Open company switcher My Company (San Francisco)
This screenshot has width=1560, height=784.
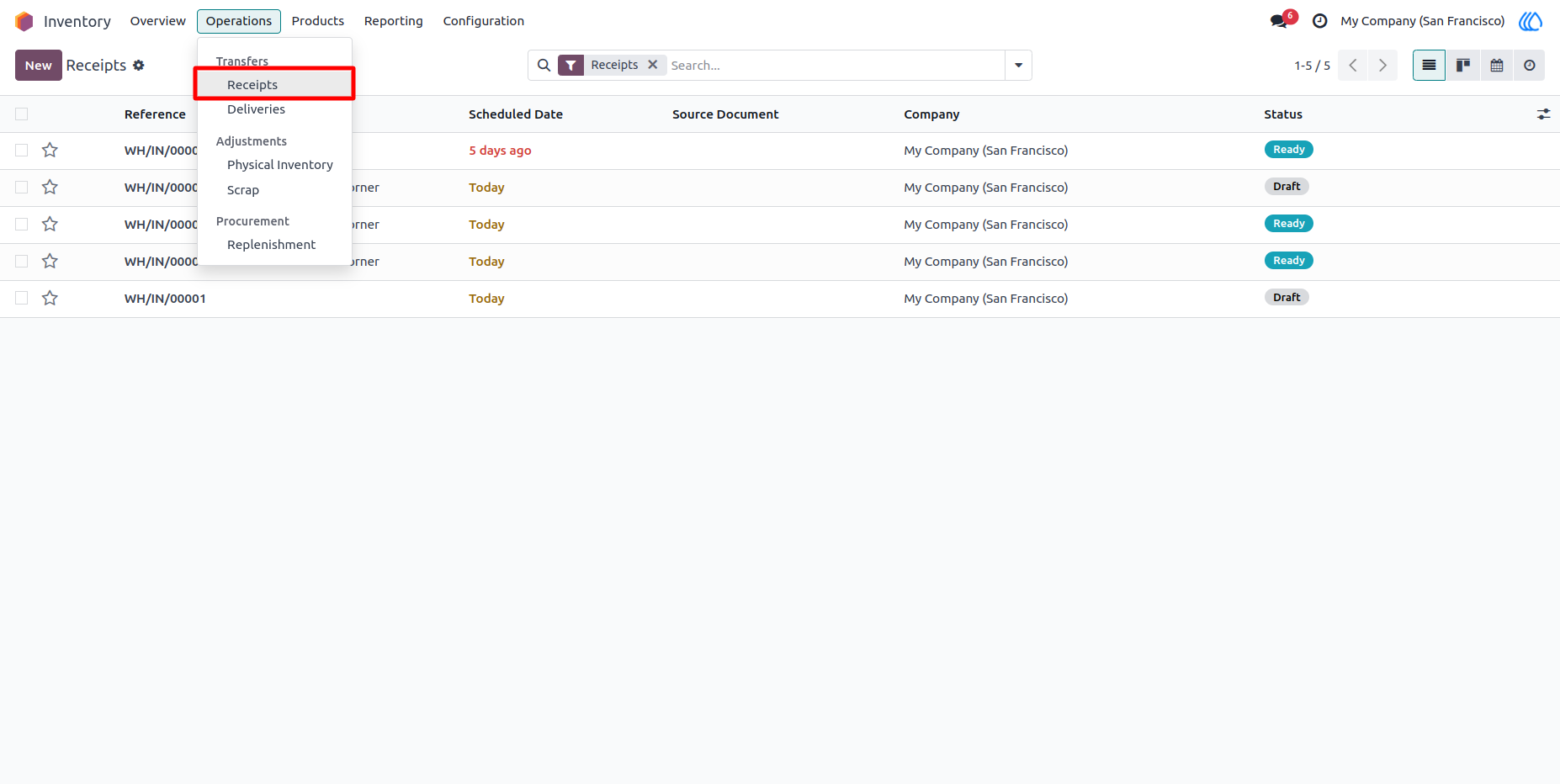pos(1423,21)
